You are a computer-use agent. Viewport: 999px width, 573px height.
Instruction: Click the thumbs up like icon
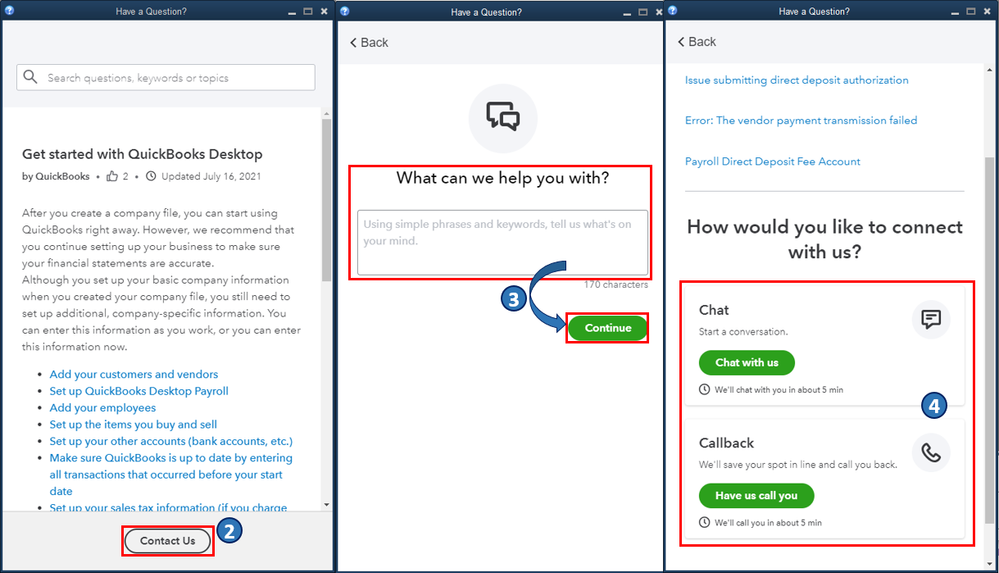click(x=112, y=176)
